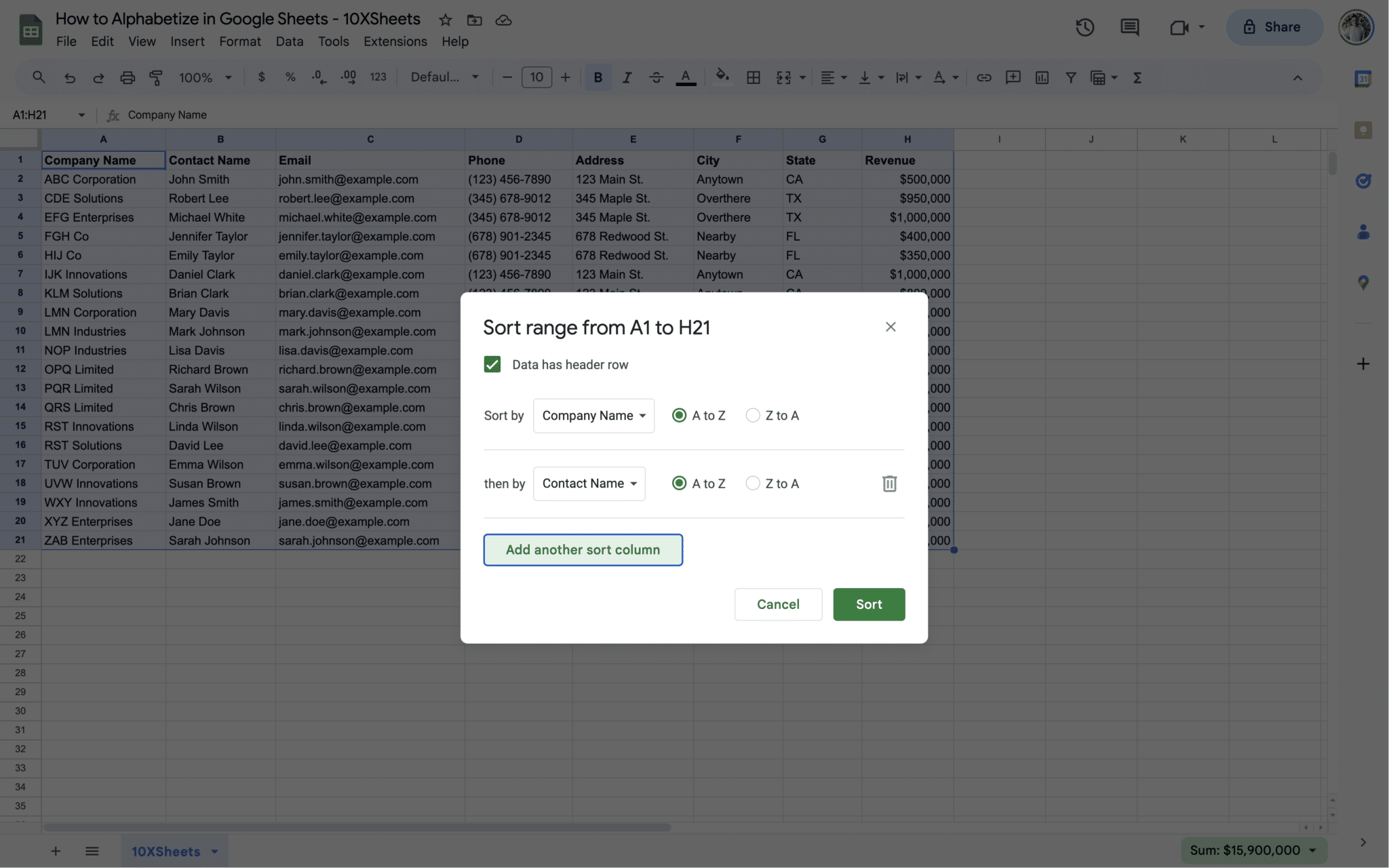Click the functions sigma icon
Image resolution: width=1389 pixels, height=868 pixels.
1137,77
